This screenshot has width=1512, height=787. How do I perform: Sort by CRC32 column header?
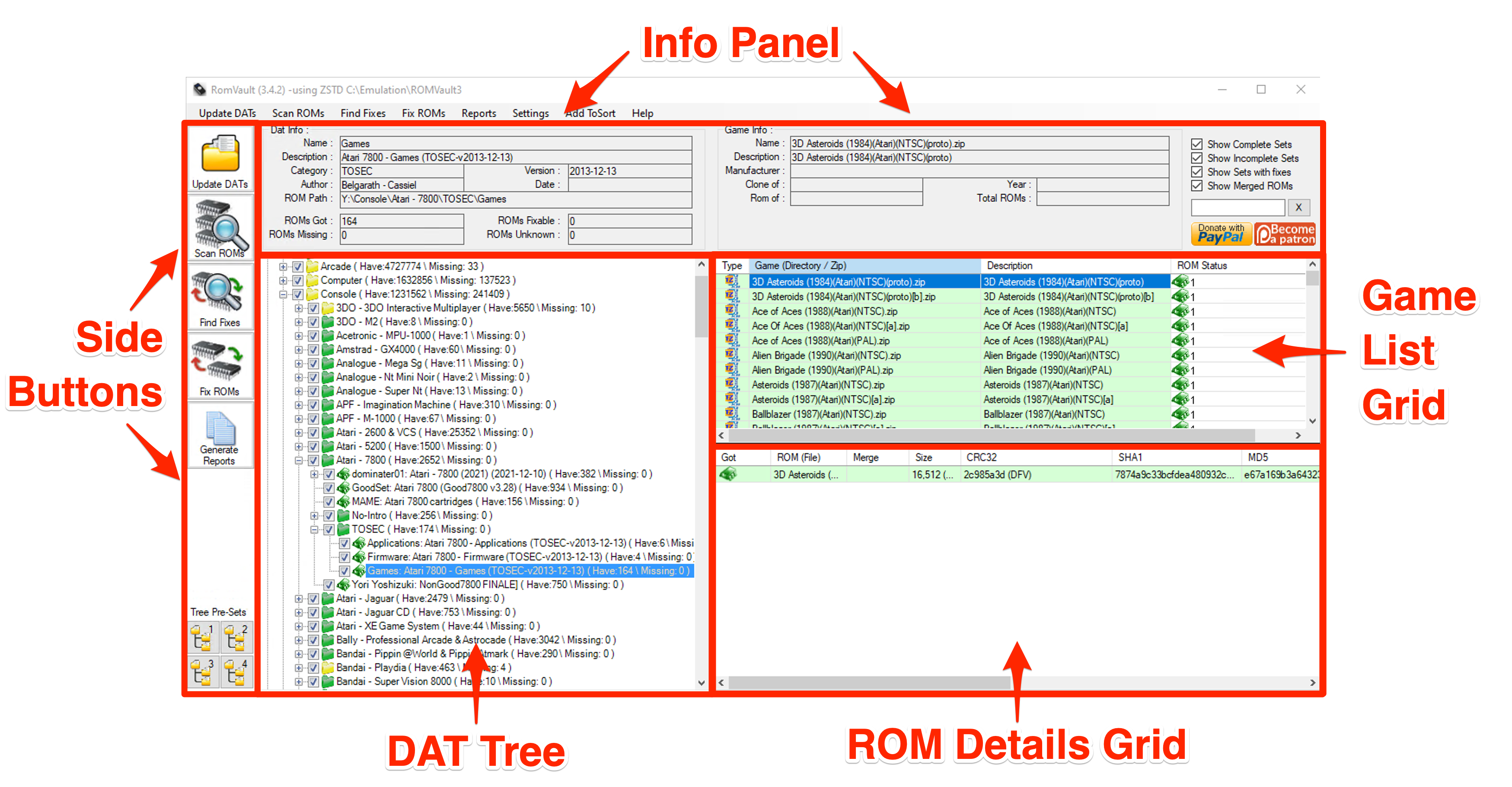click(1037, 457)
